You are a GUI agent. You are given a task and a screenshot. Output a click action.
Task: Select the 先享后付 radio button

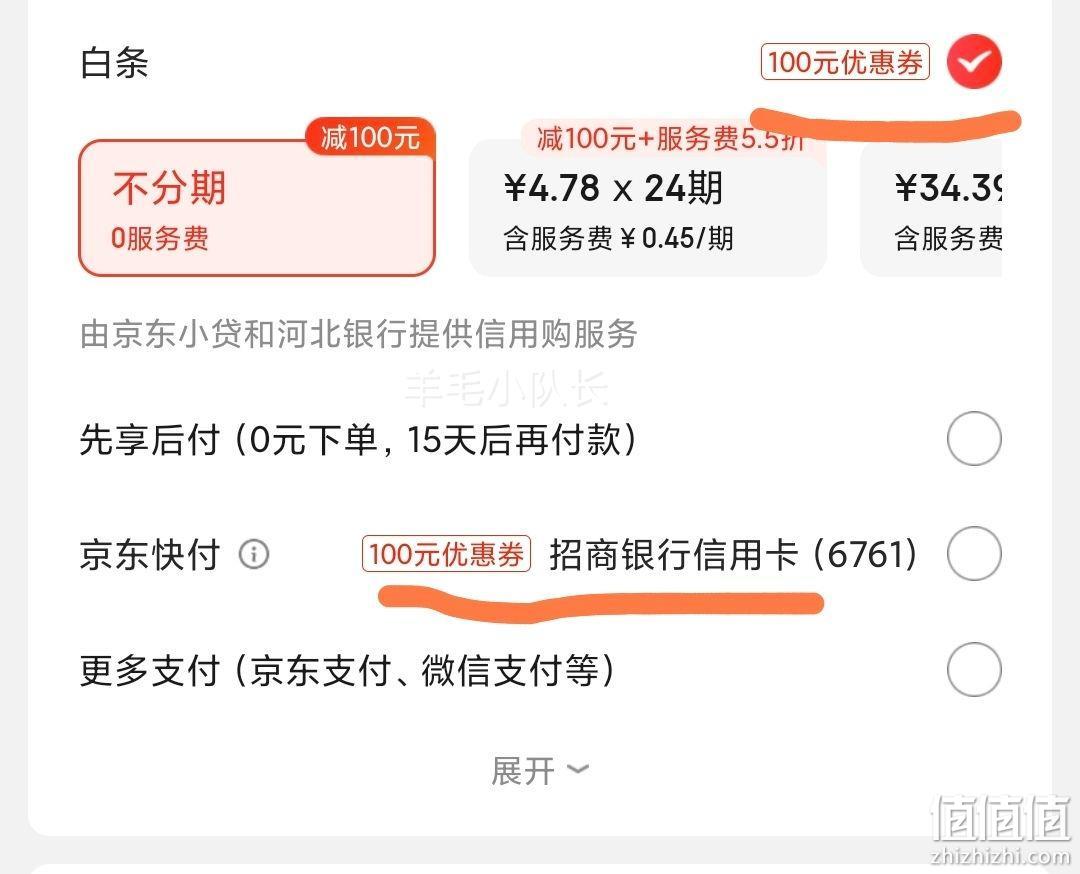coord(974,439)
